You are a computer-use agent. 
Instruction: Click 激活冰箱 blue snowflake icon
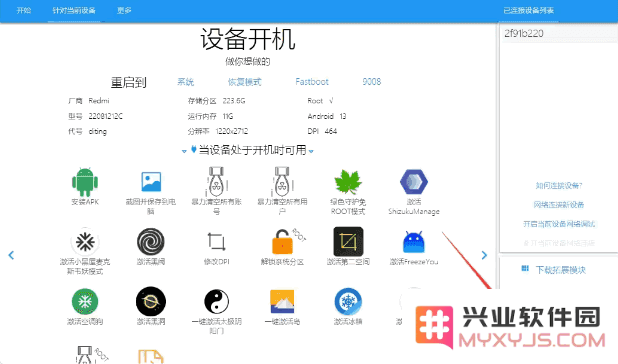348,302
